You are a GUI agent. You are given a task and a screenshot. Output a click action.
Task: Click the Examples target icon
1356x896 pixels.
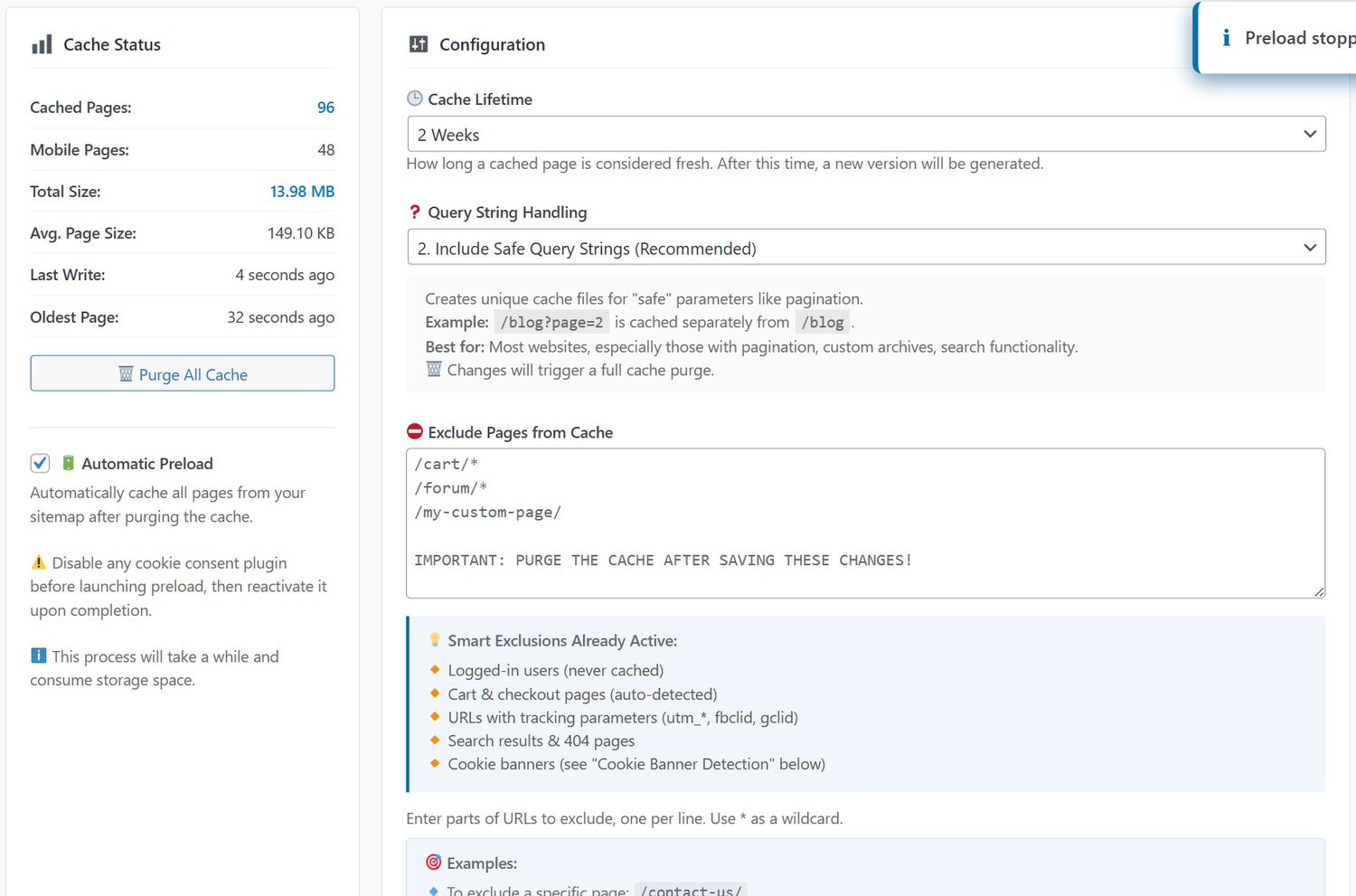[434, 863]
